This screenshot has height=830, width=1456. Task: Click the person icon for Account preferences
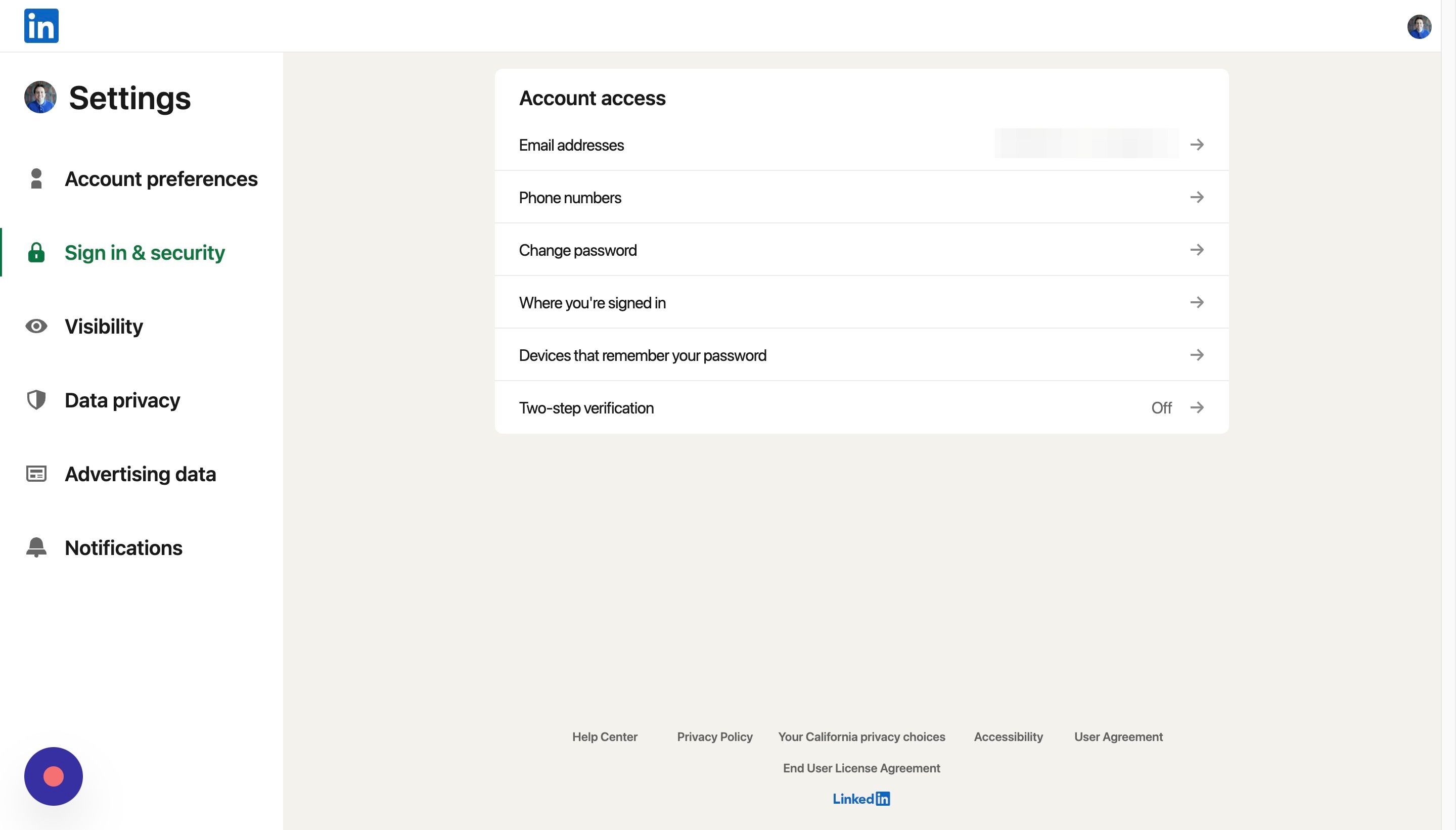click(36, 179)
